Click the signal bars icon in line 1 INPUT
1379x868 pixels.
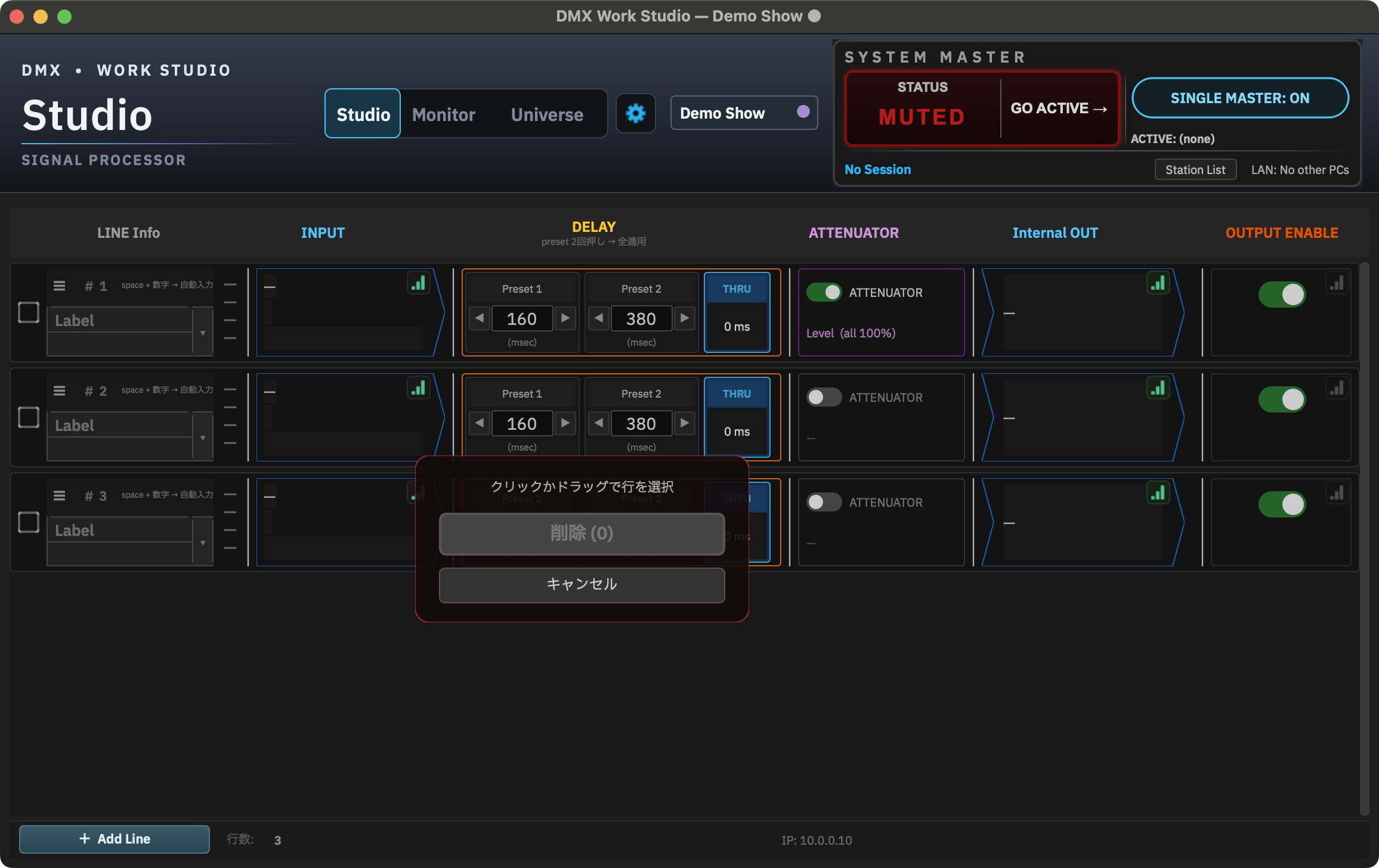(419, 283)
